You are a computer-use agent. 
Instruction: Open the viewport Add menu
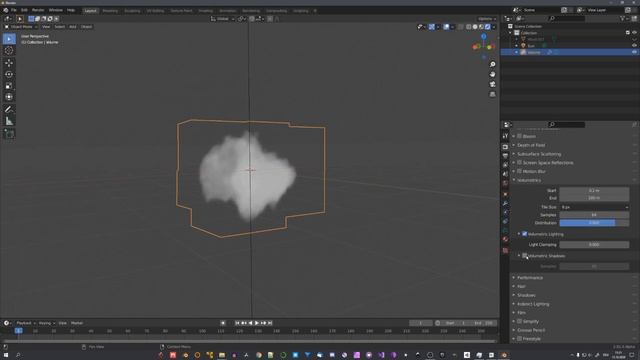pos(73,27)
